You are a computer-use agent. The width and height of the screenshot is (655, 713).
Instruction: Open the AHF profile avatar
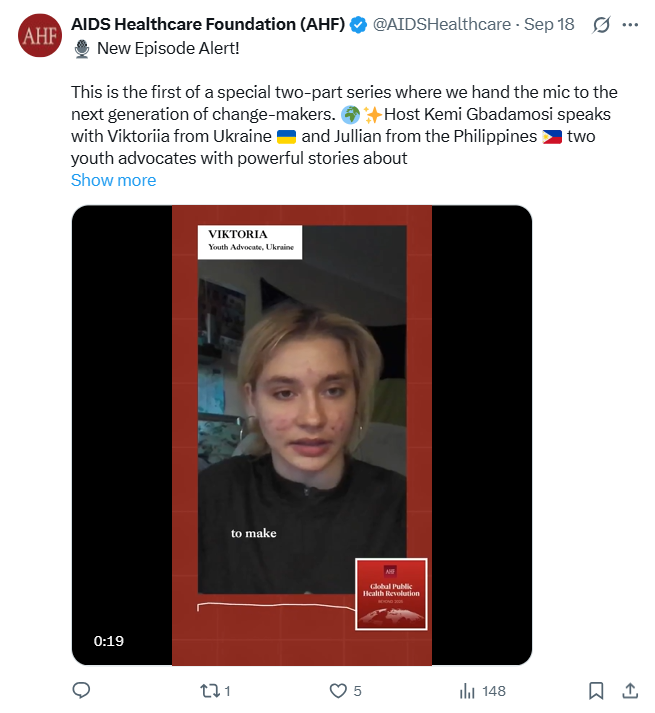40,35
